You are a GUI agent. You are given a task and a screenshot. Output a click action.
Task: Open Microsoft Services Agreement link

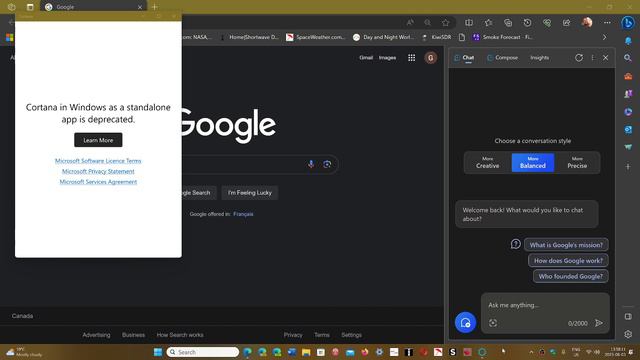point(98,182)
